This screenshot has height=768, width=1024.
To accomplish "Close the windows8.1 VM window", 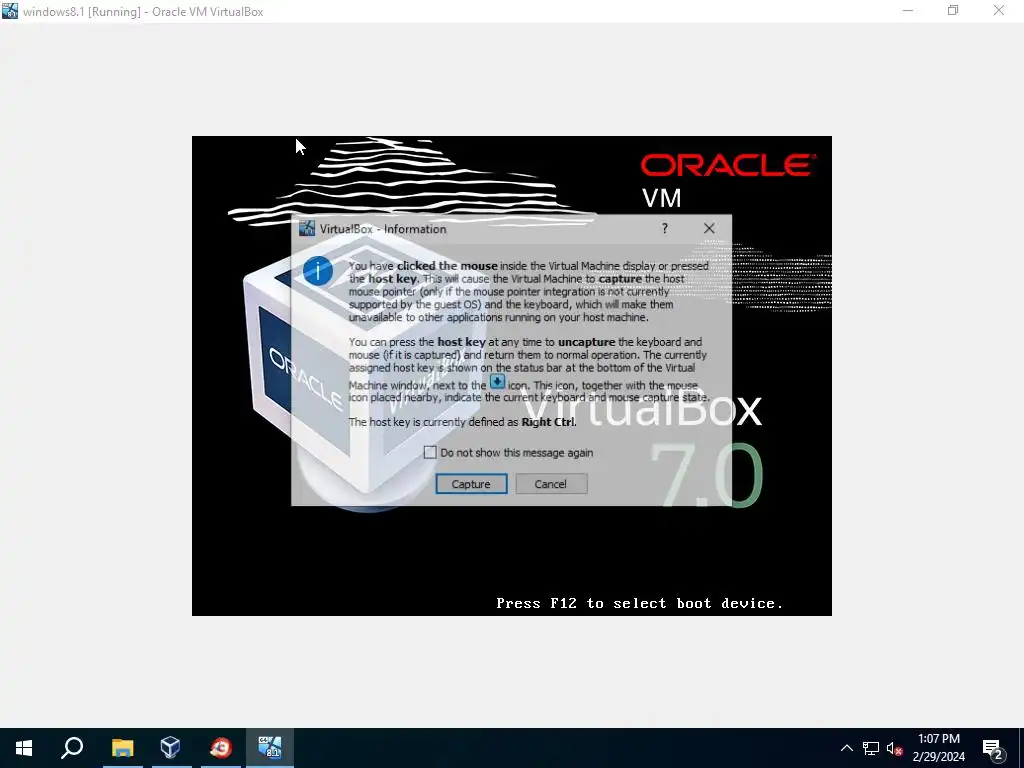I will [999, 10].
